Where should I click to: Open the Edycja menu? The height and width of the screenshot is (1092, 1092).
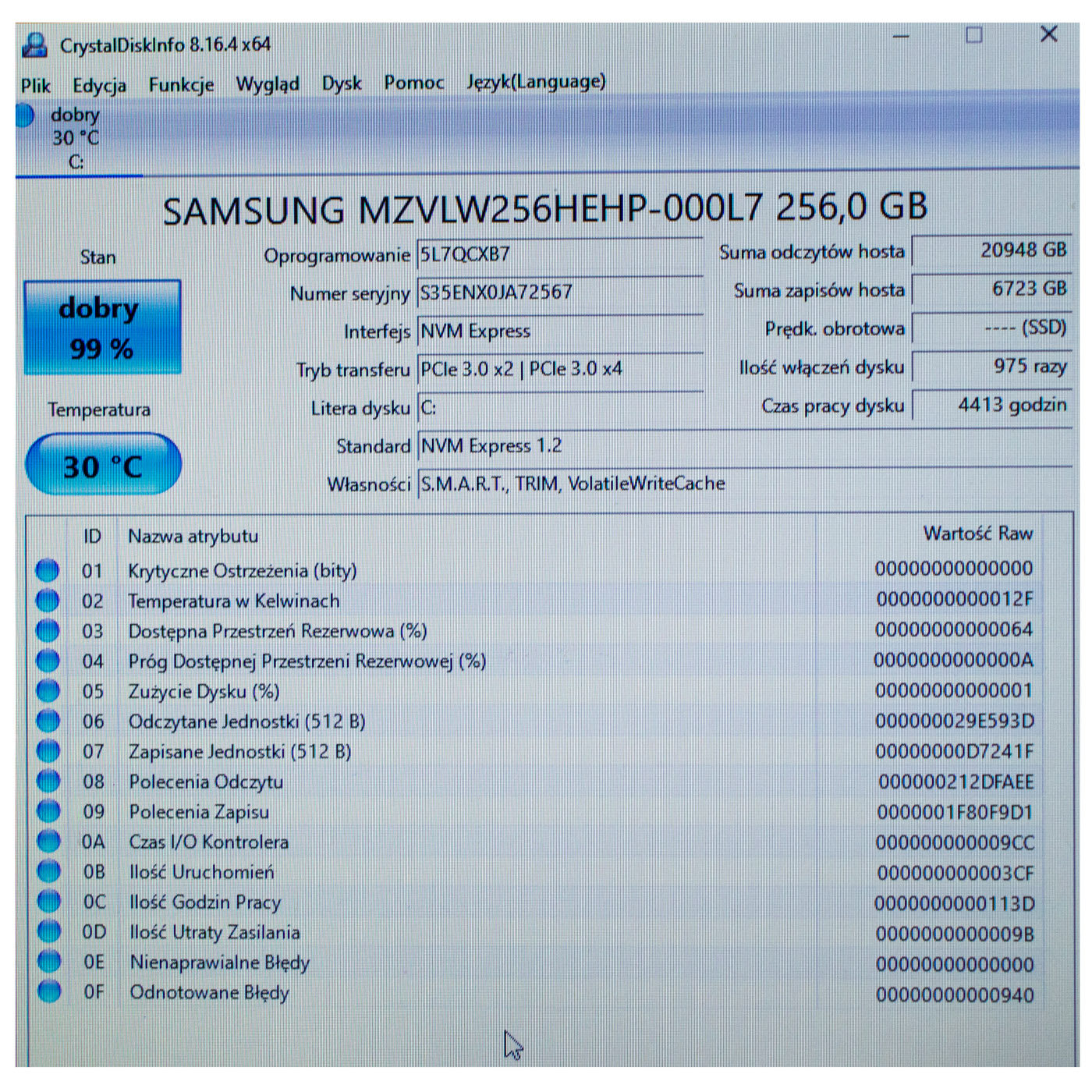(99, 85)
